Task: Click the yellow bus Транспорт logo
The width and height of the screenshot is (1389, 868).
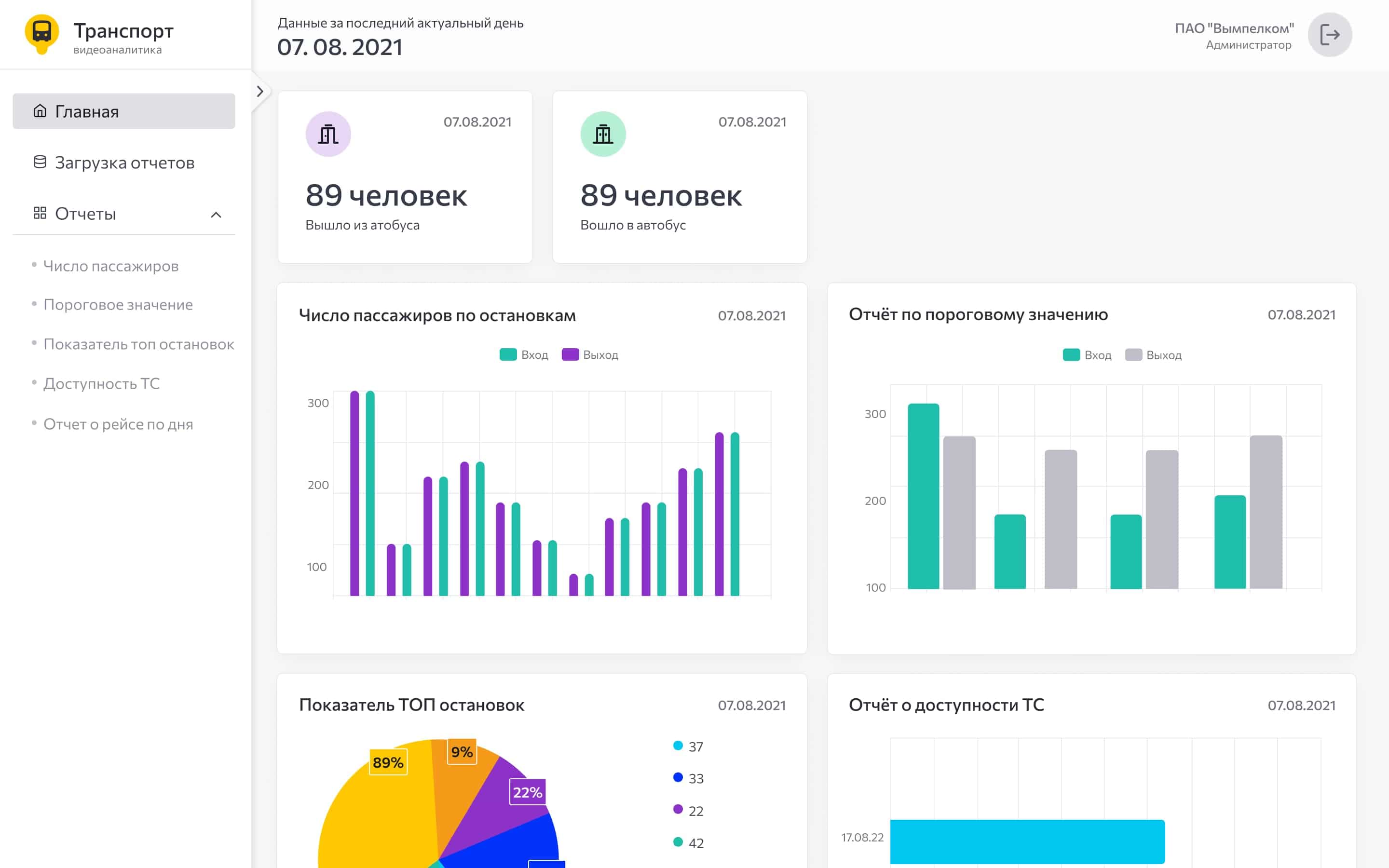Action: 42,34
